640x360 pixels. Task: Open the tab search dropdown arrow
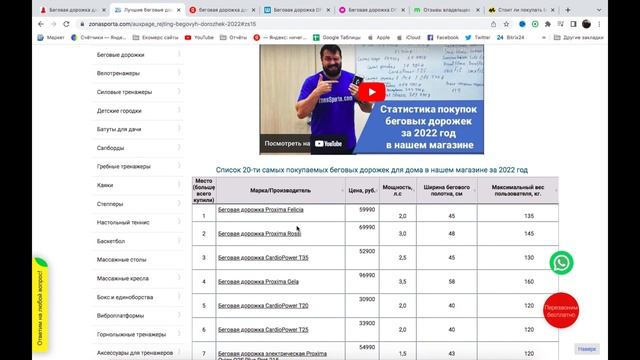tap(599, 9)
